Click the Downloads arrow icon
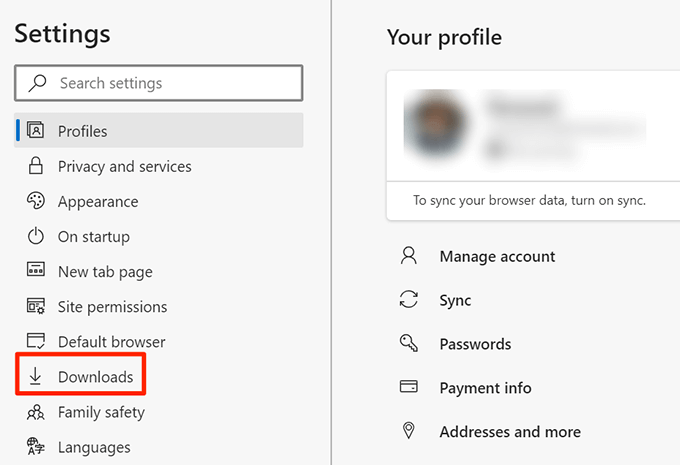 click(x=36, y=377)
